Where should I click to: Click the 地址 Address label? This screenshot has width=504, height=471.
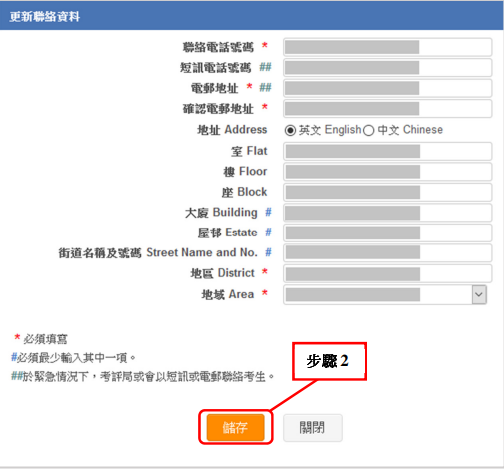click(232, 130)
